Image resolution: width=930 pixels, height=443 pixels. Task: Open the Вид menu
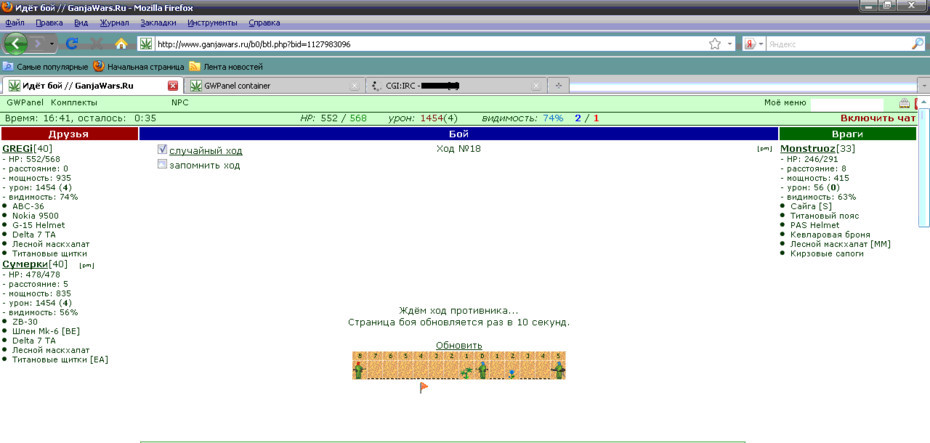(81, 23)
